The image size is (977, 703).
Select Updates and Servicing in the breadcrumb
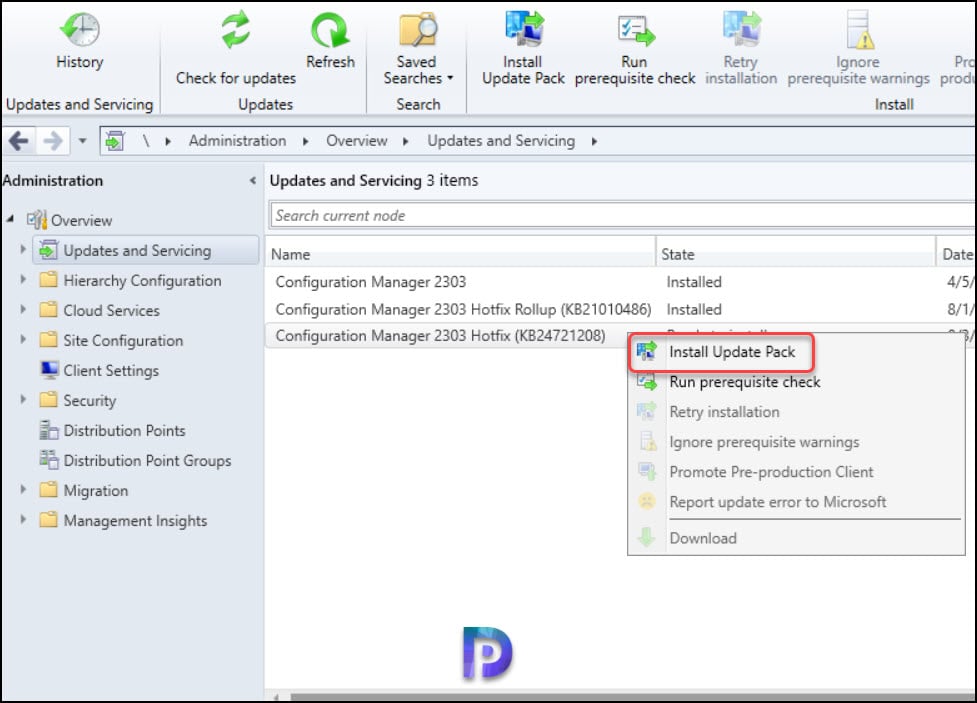[x=501, y=141]
